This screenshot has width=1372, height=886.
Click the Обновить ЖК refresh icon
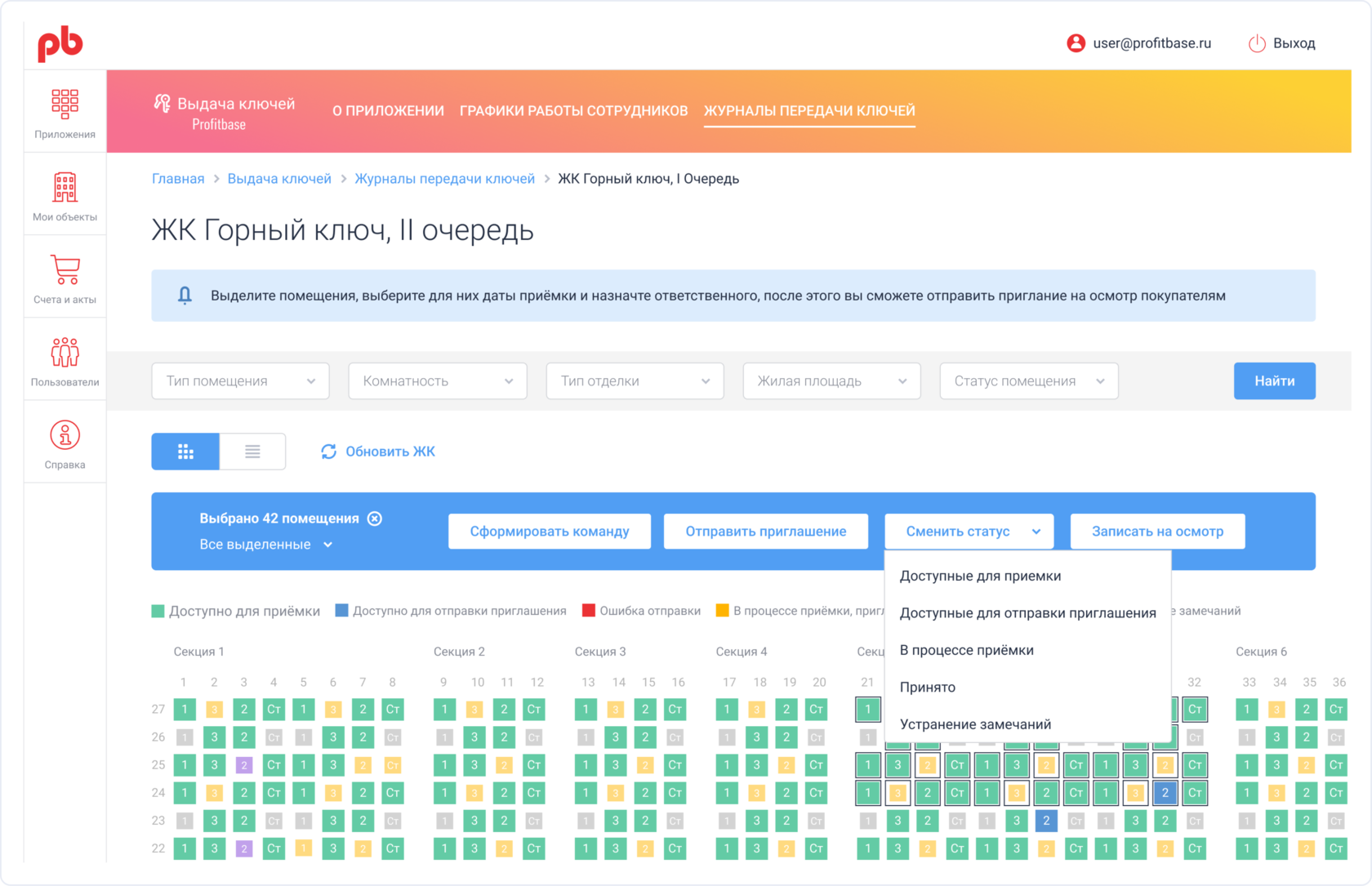click(328, 452)
